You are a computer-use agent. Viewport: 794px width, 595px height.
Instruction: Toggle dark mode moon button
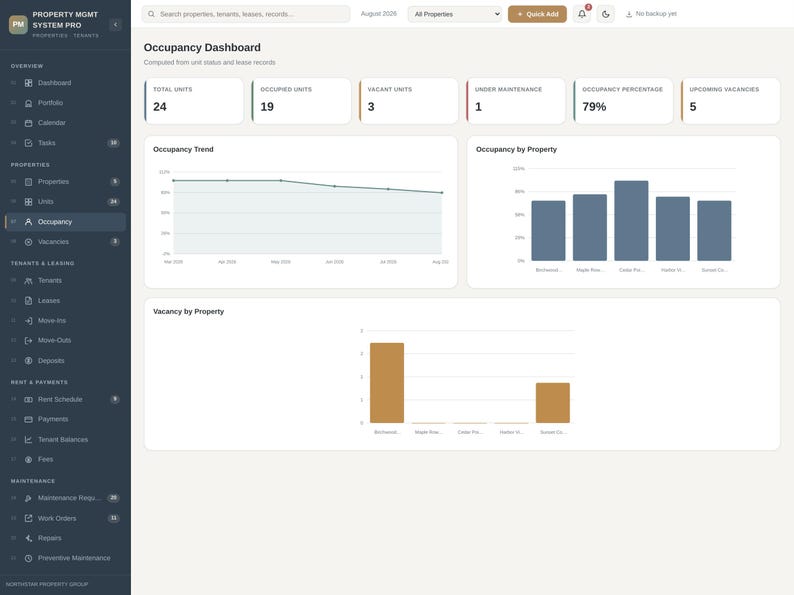(x=606, y=14)
